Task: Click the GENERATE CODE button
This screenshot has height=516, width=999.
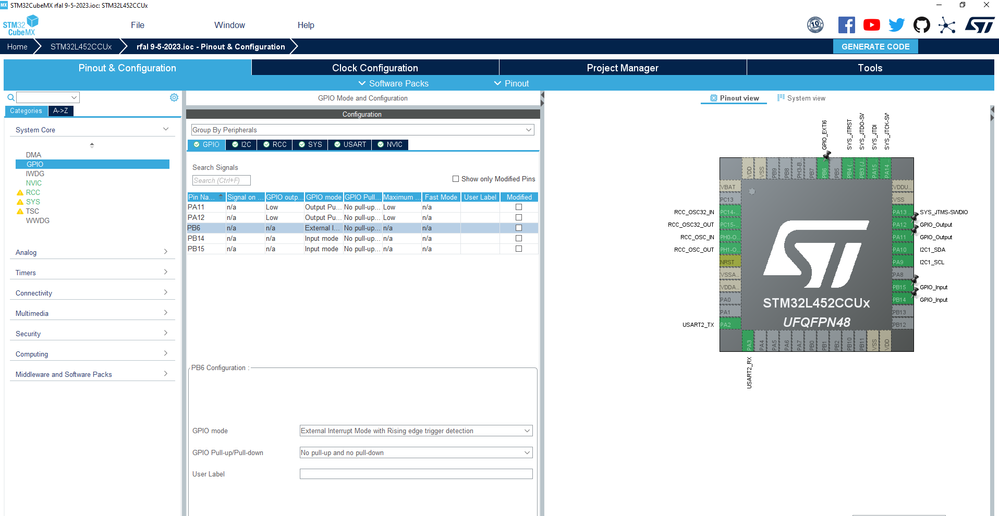Action: click(x=875, y=47)
